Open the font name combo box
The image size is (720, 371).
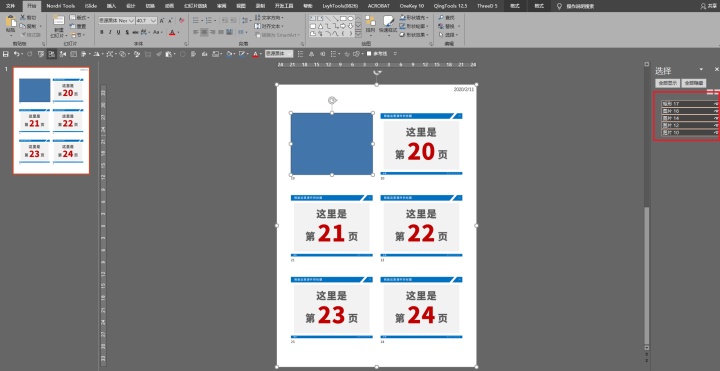tap(116, 21)
